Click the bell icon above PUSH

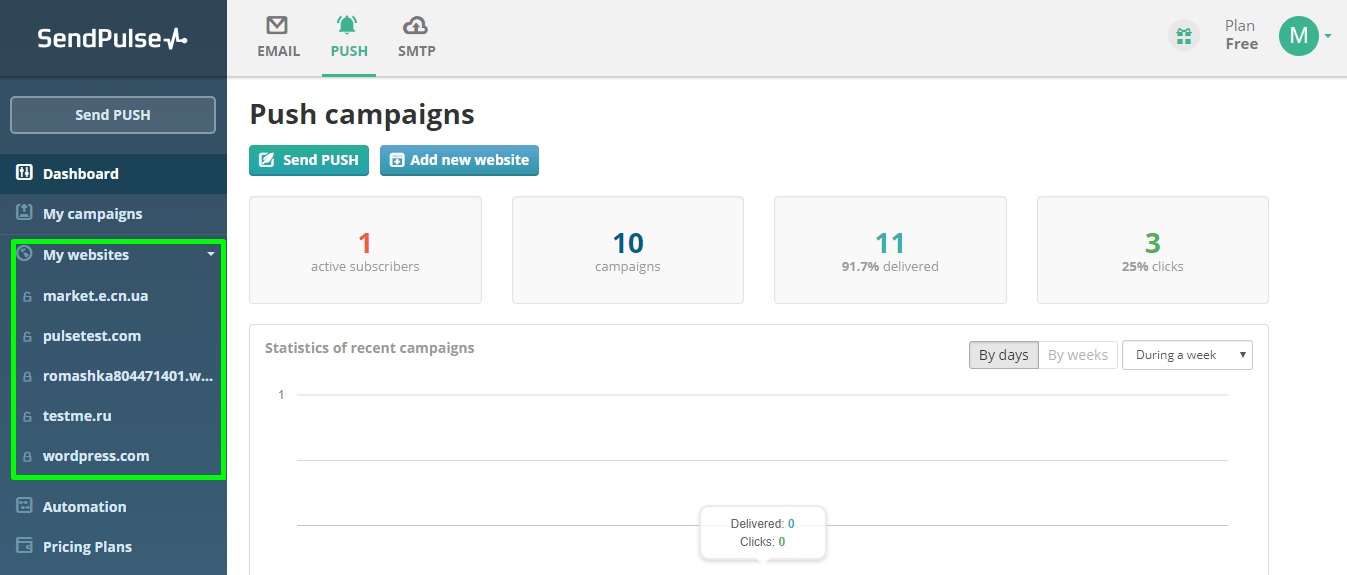tap(348, 25)
